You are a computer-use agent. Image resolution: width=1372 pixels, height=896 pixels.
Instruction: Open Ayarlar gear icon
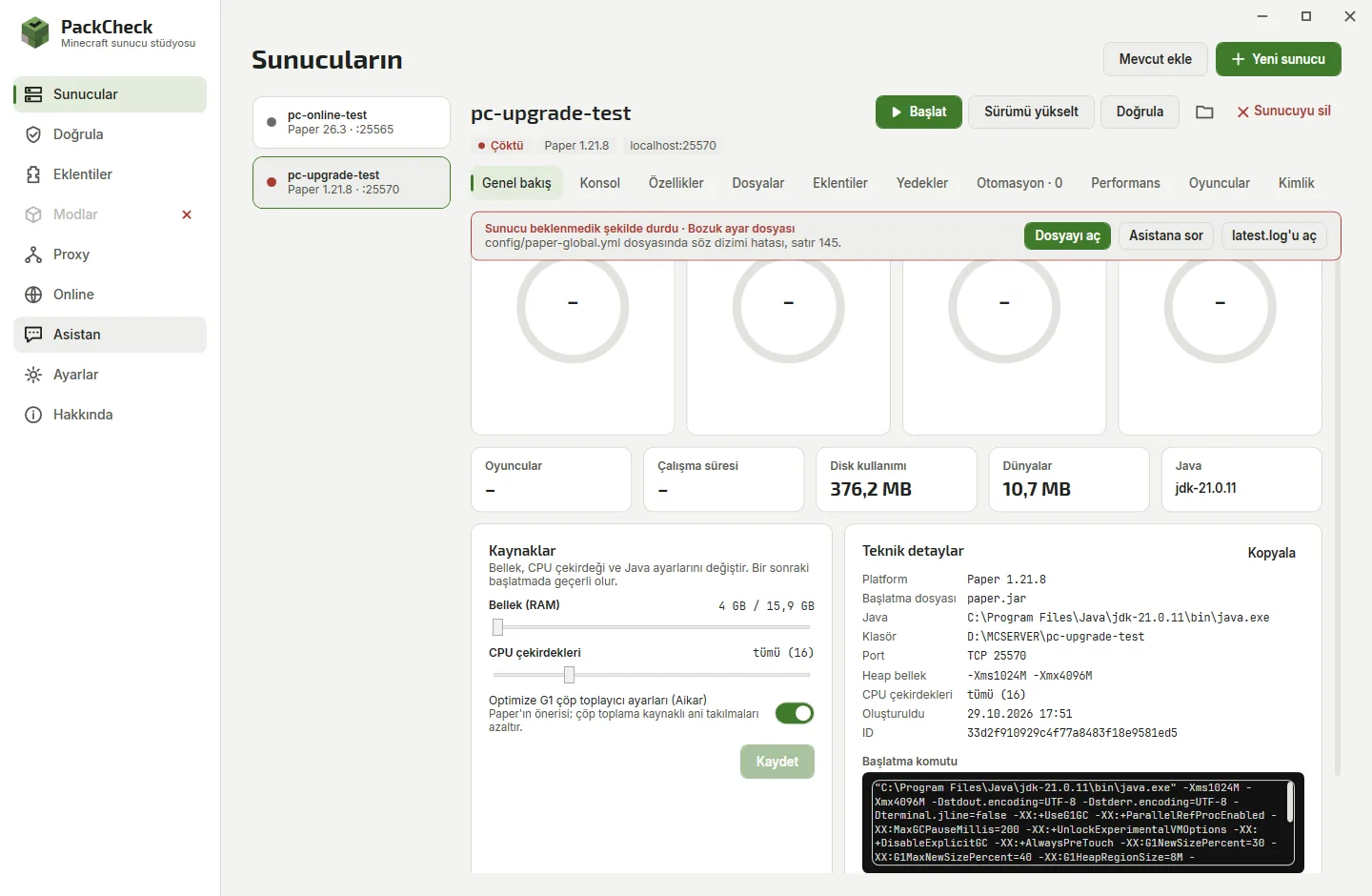33,375
